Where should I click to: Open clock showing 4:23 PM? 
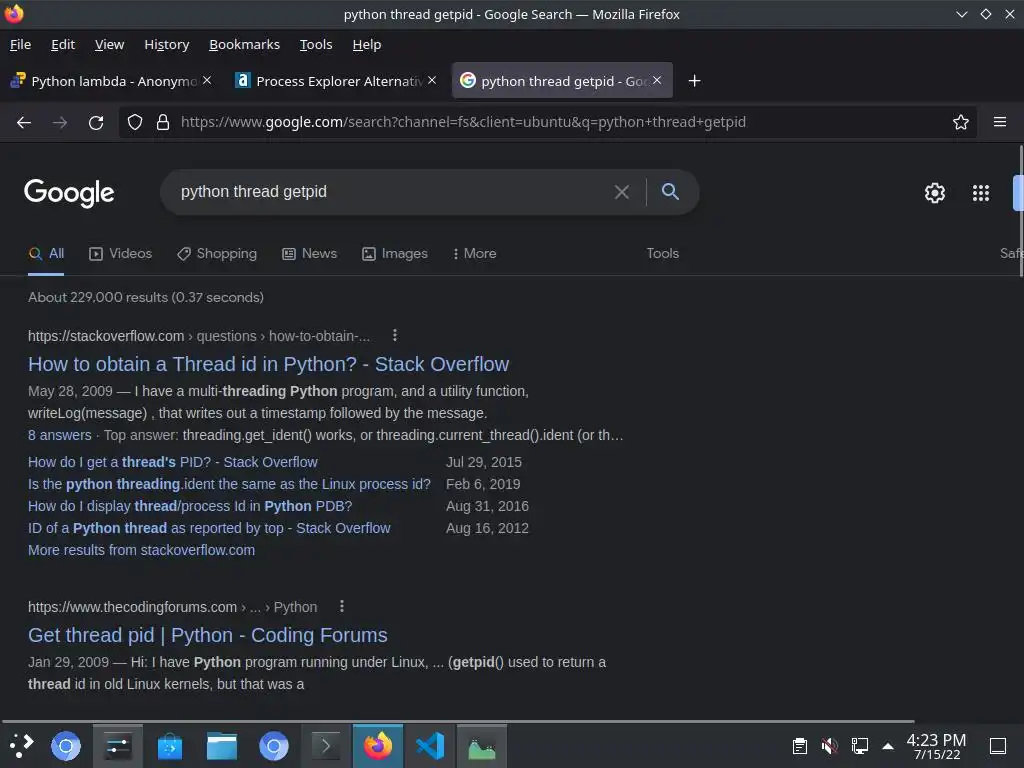coord(936,746)
